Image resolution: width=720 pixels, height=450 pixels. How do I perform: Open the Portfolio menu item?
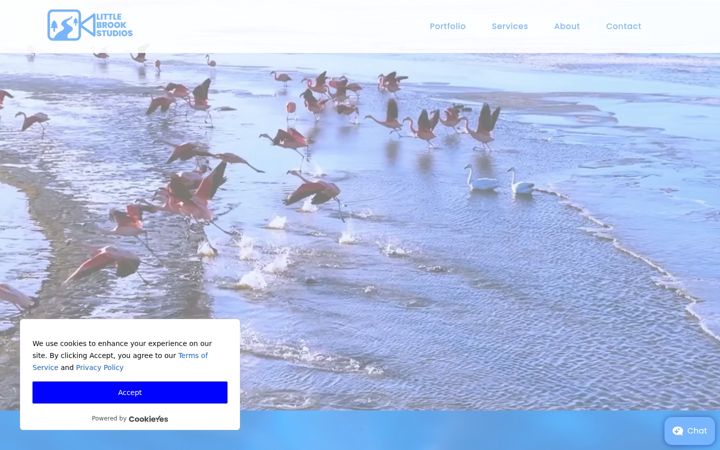click(x=447, y=26)
